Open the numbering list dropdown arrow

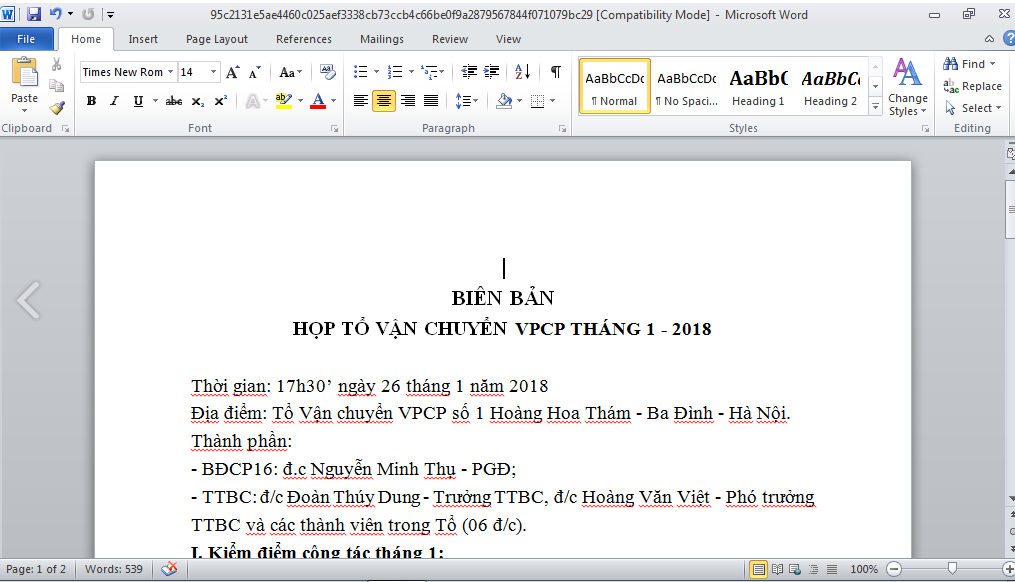pyautogui.click(x=411, y=72)
